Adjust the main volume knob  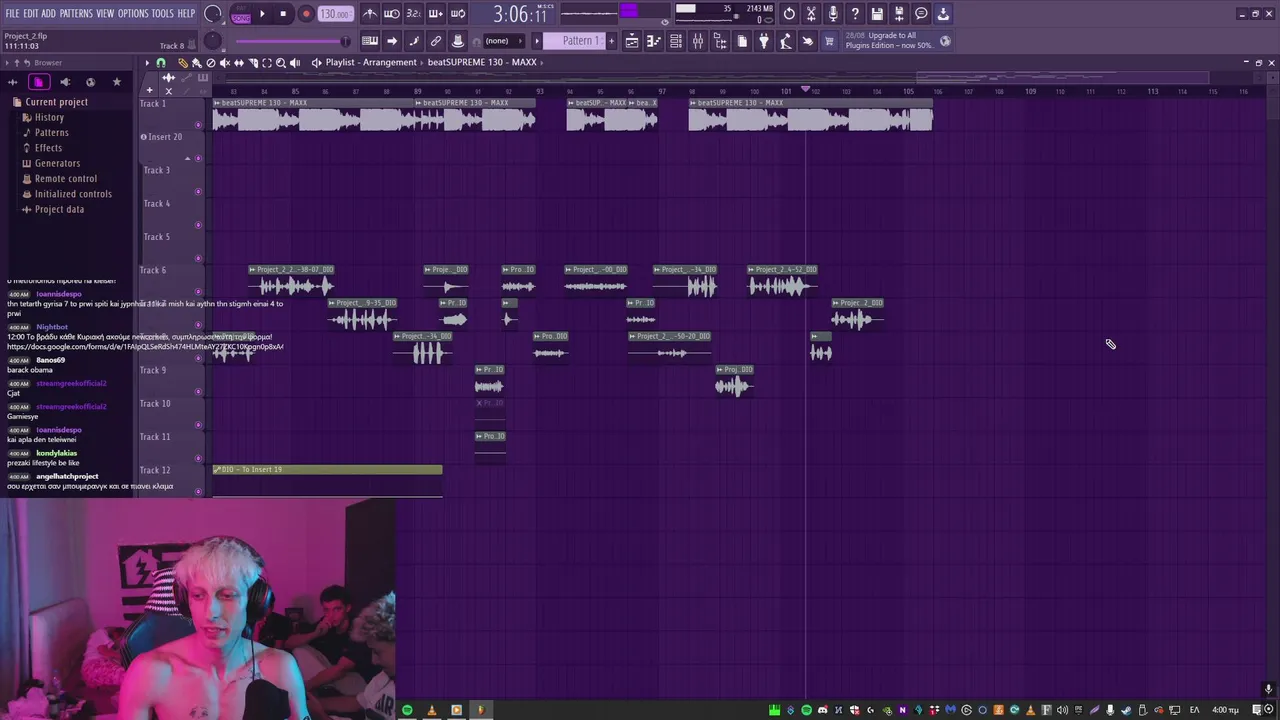[x=213, y=14]
